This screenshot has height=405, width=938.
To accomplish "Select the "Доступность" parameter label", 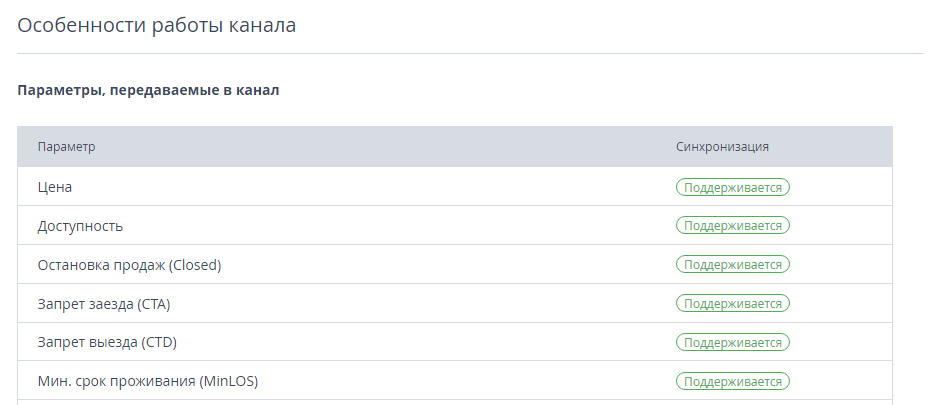I will tap(80, 226).
